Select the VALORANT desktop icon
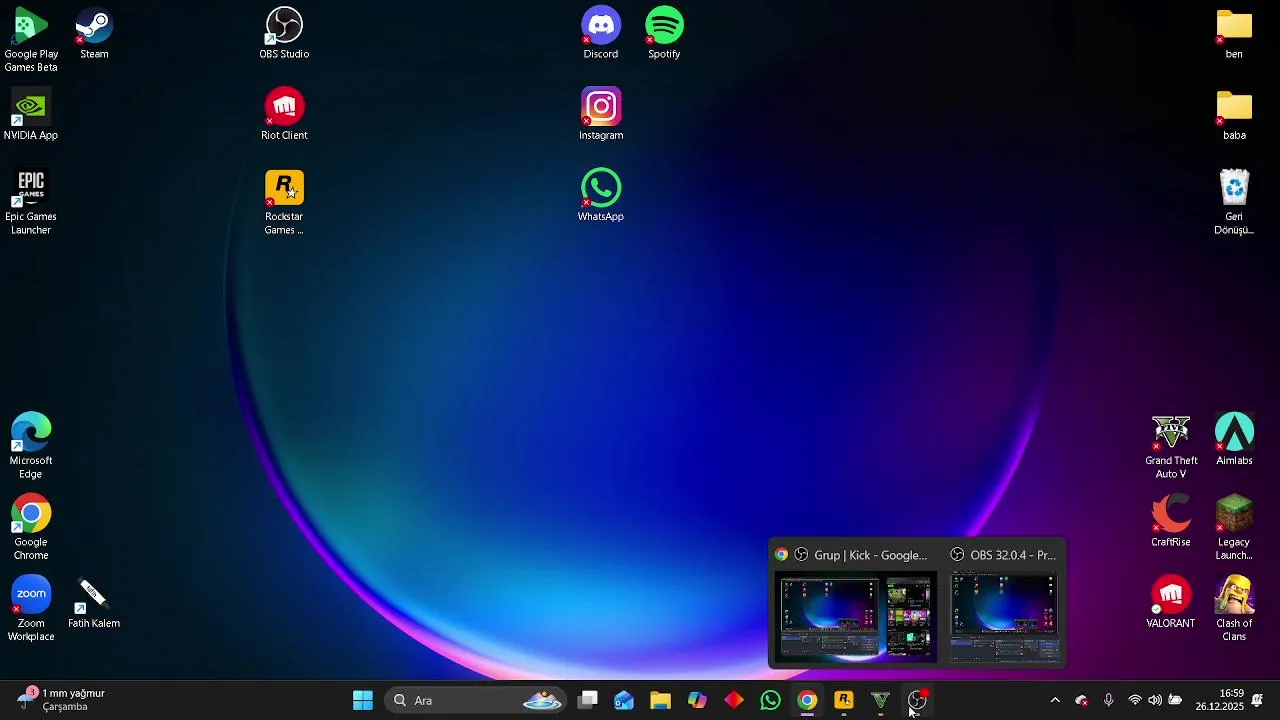This screenshot has height=720, width=1280. (1171, 603)
